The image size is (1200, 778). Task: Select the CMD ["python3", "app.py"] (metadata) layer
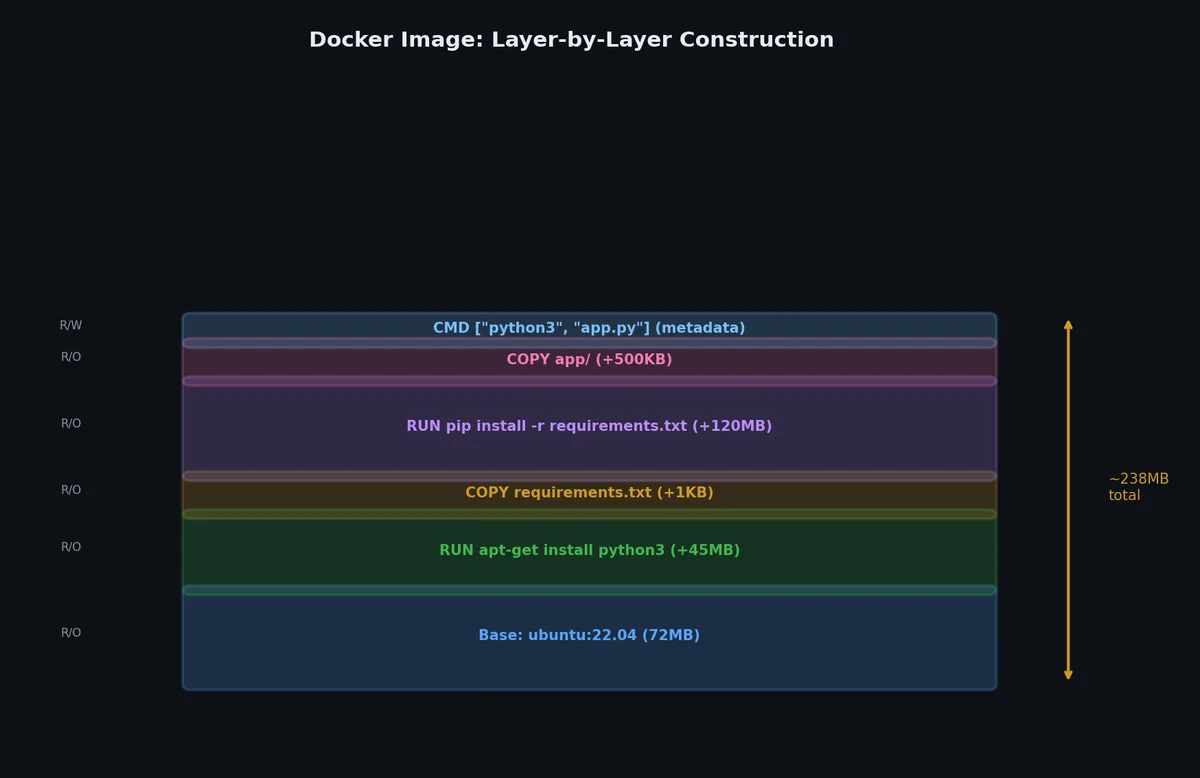tap(589, 329)
